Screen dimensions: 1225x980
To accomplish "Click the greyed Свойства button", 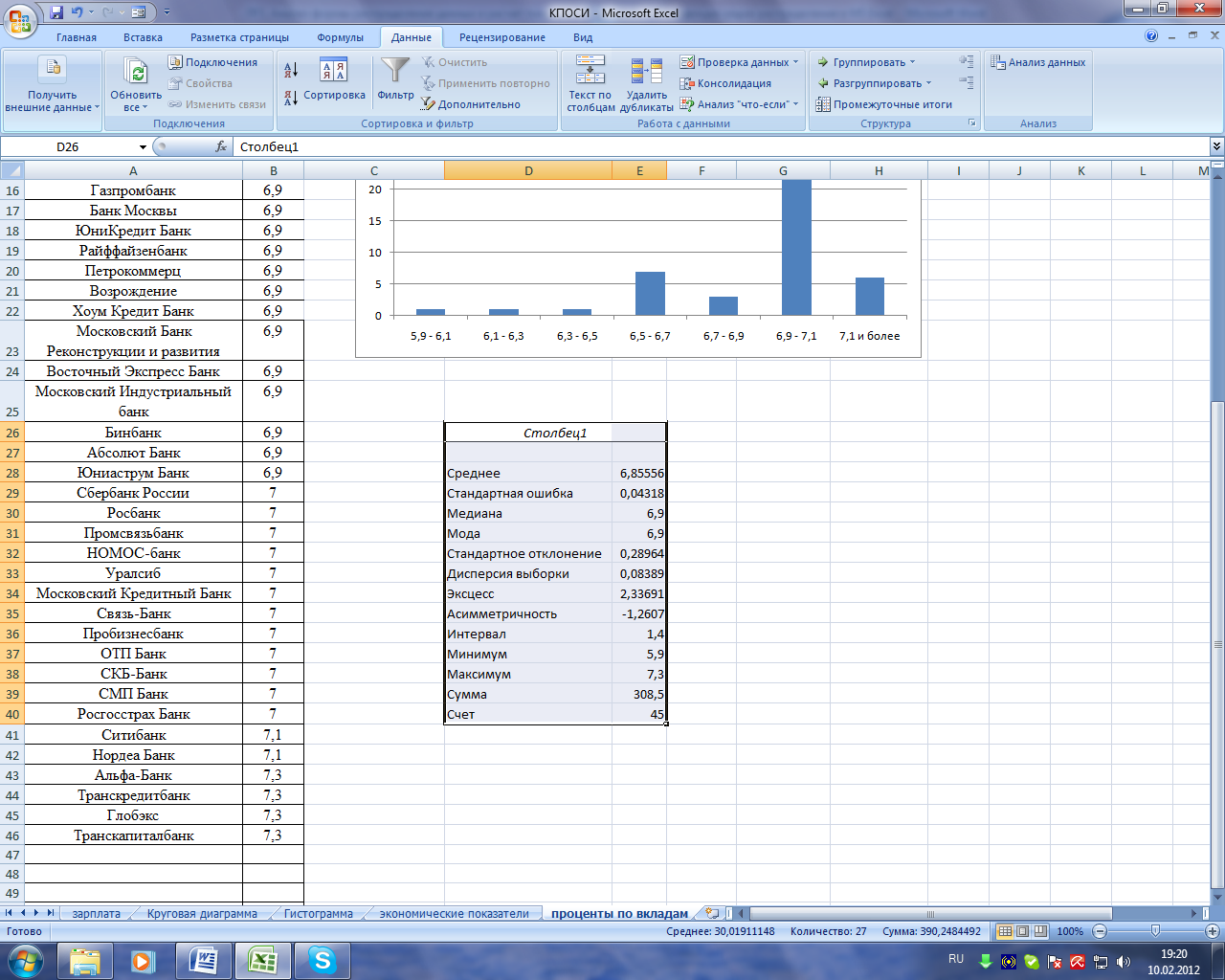I will 200,83.
